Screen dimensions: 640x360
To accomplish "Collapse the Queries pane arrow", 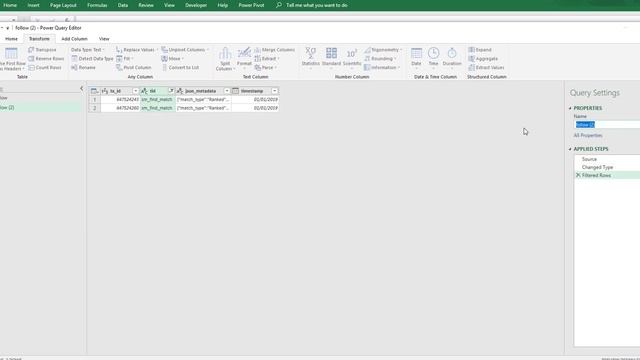I will [81, 89].
